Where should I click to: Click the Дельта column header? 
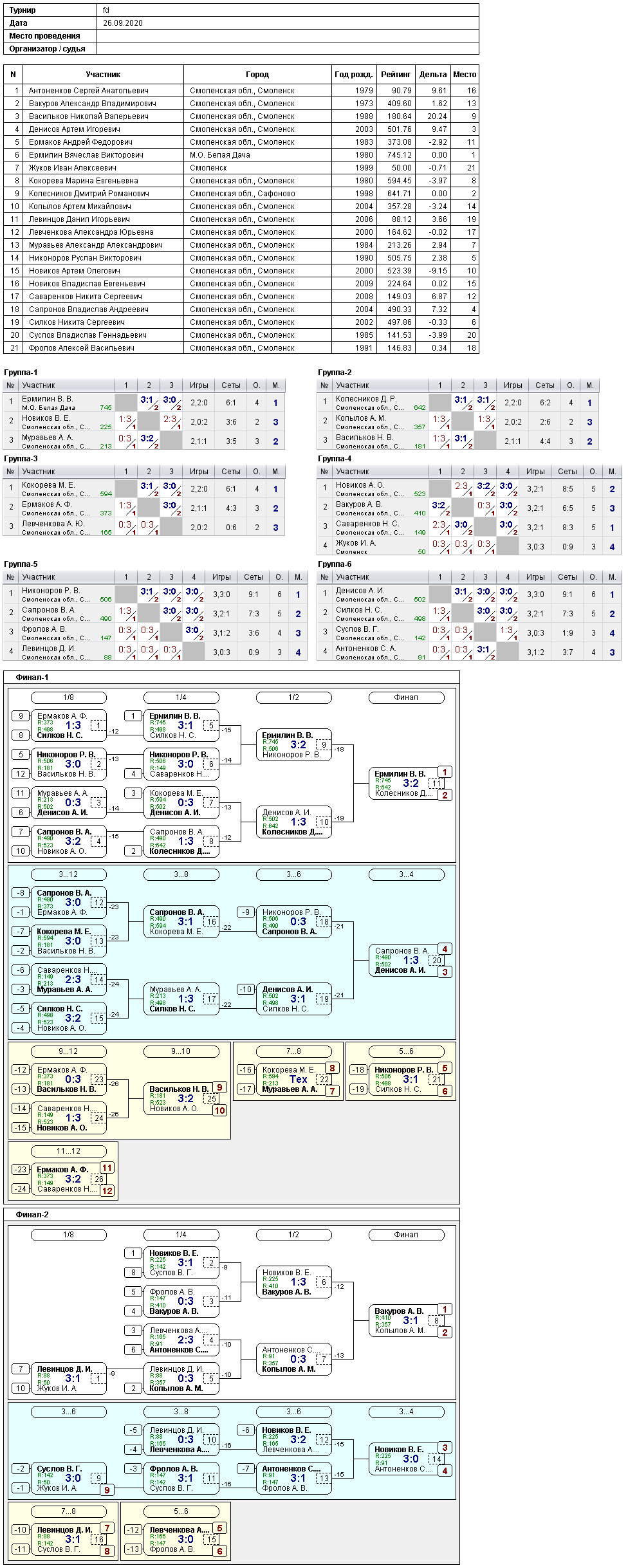[432, 75]
